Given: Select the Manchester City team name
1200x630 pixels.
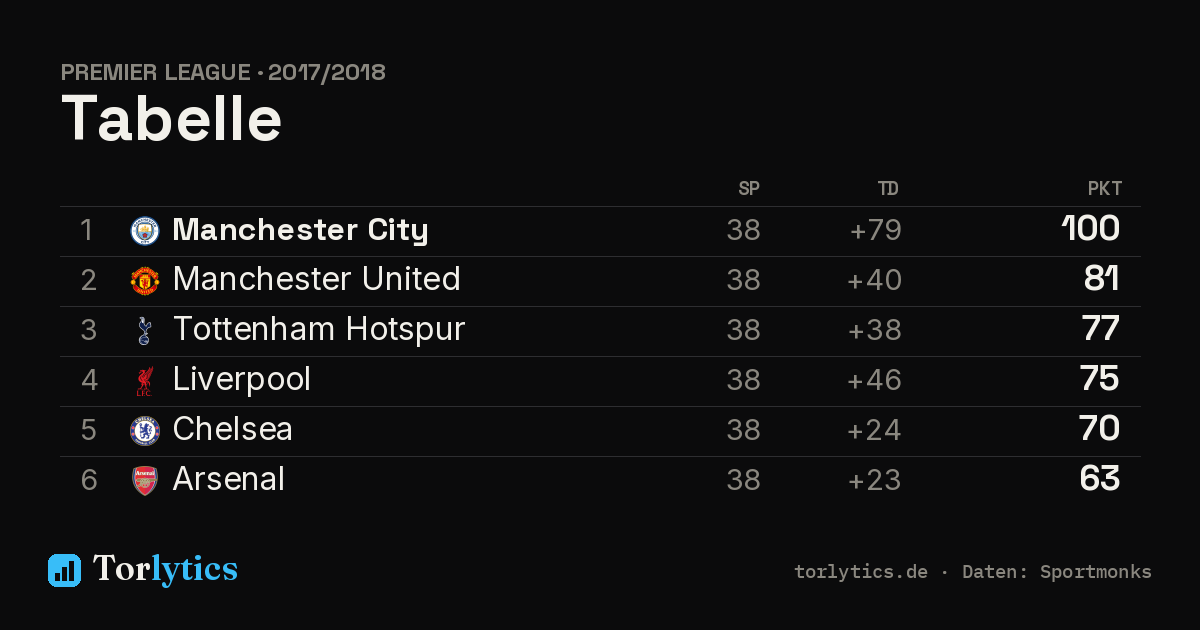Looking at the screenshot, I should tap(300, 230).
